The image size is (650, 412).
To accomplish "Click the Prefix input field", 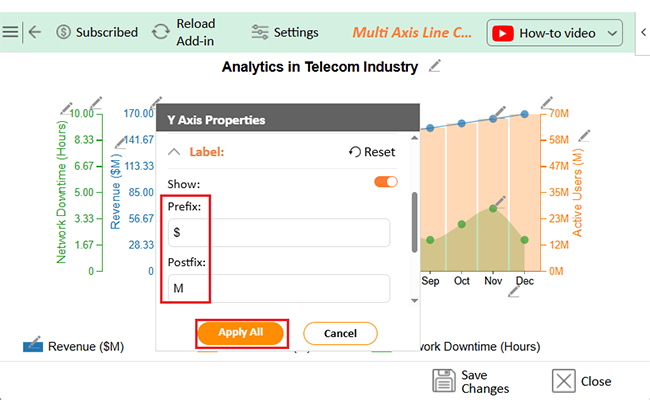I will 279,233.
